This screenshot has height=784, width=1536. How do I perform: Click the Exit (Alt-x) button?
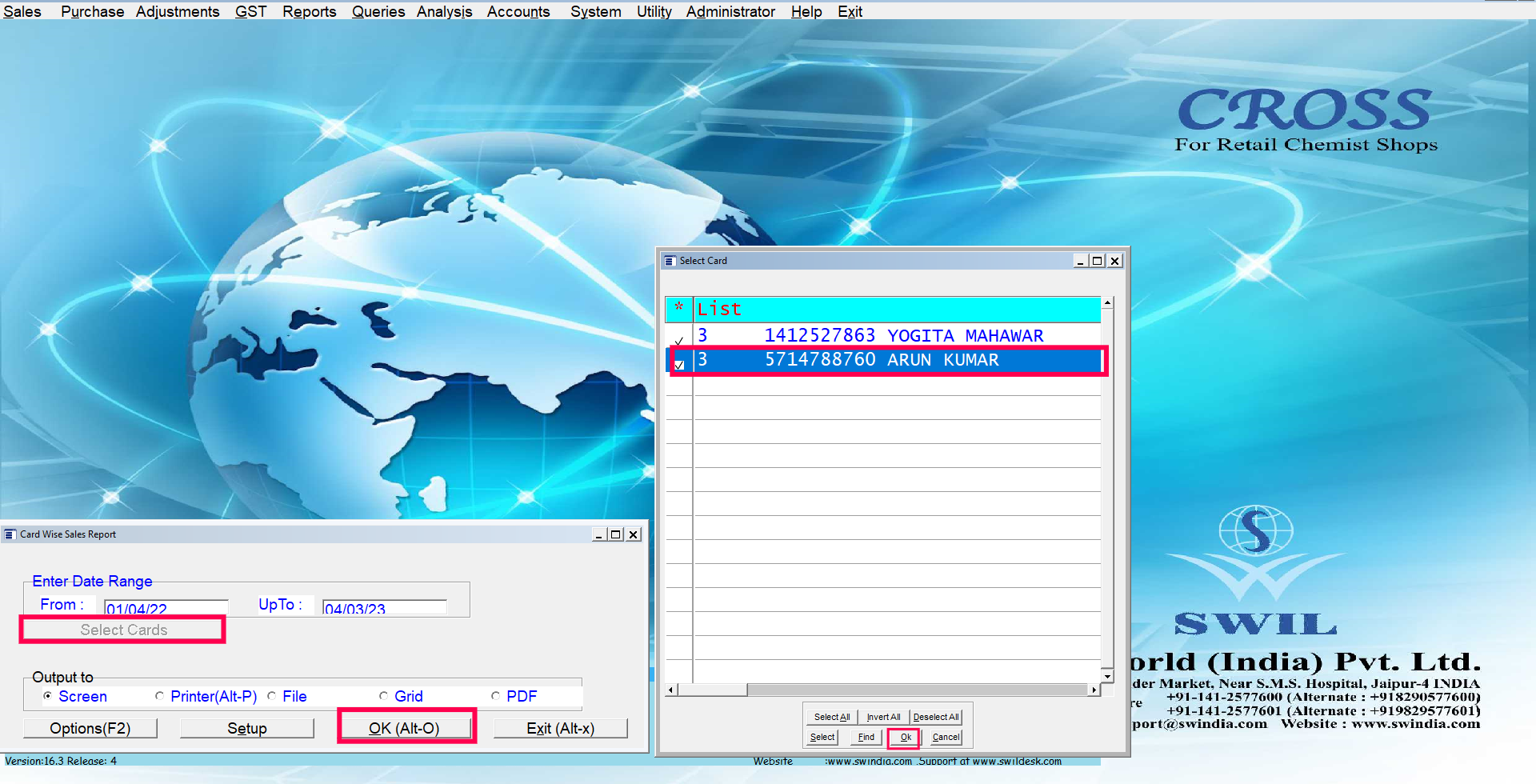point(561,729)
